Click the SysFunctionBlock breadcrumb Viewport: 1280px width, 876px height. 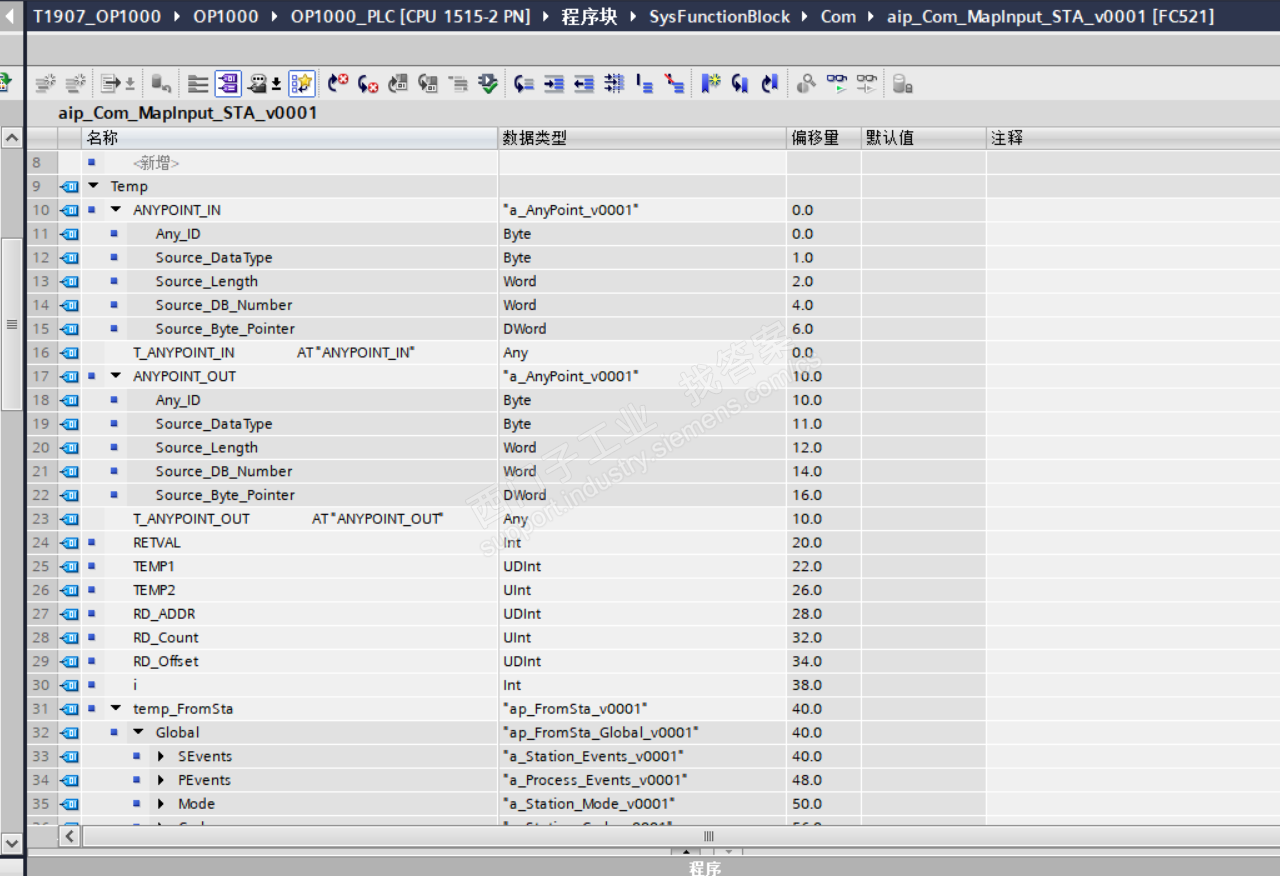point(720,17)
